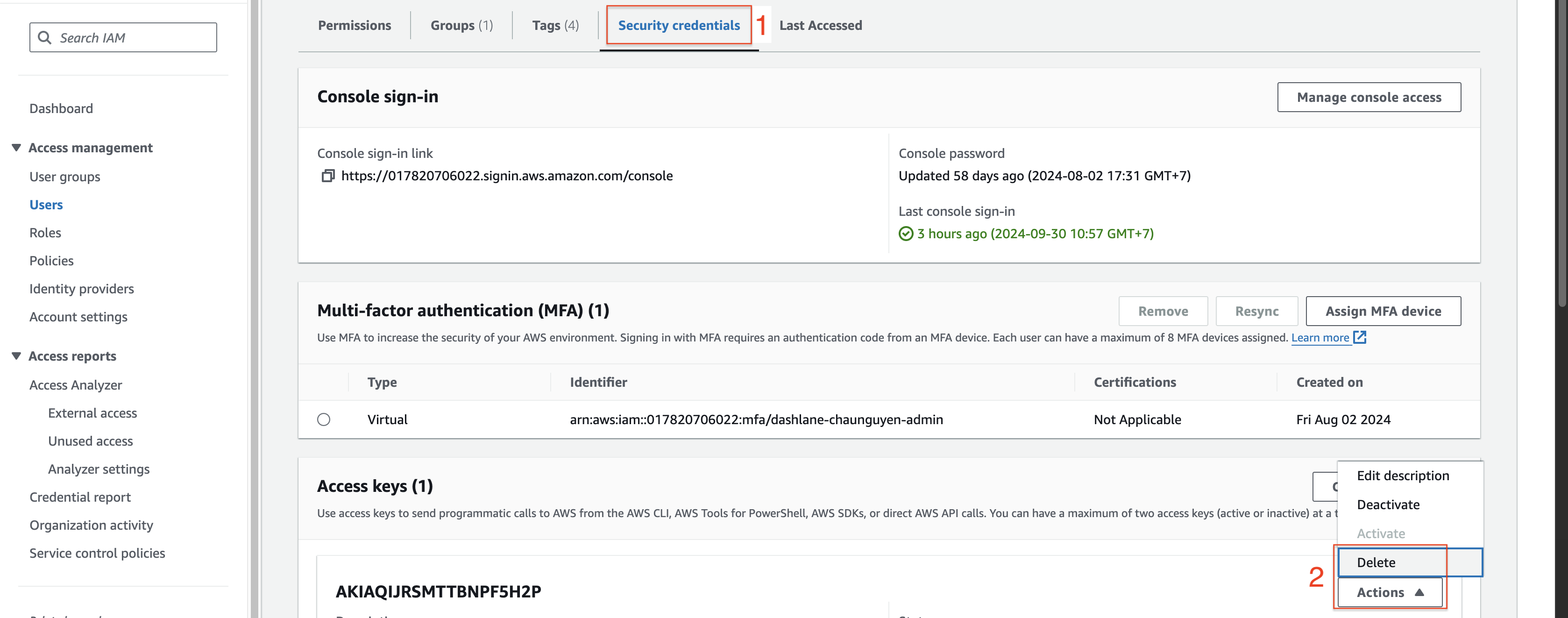Image resolution: width=1568 pixels, height=618 pixels.
Task: Open Service control policies in sidebar
Action: (x=98, y=553)
